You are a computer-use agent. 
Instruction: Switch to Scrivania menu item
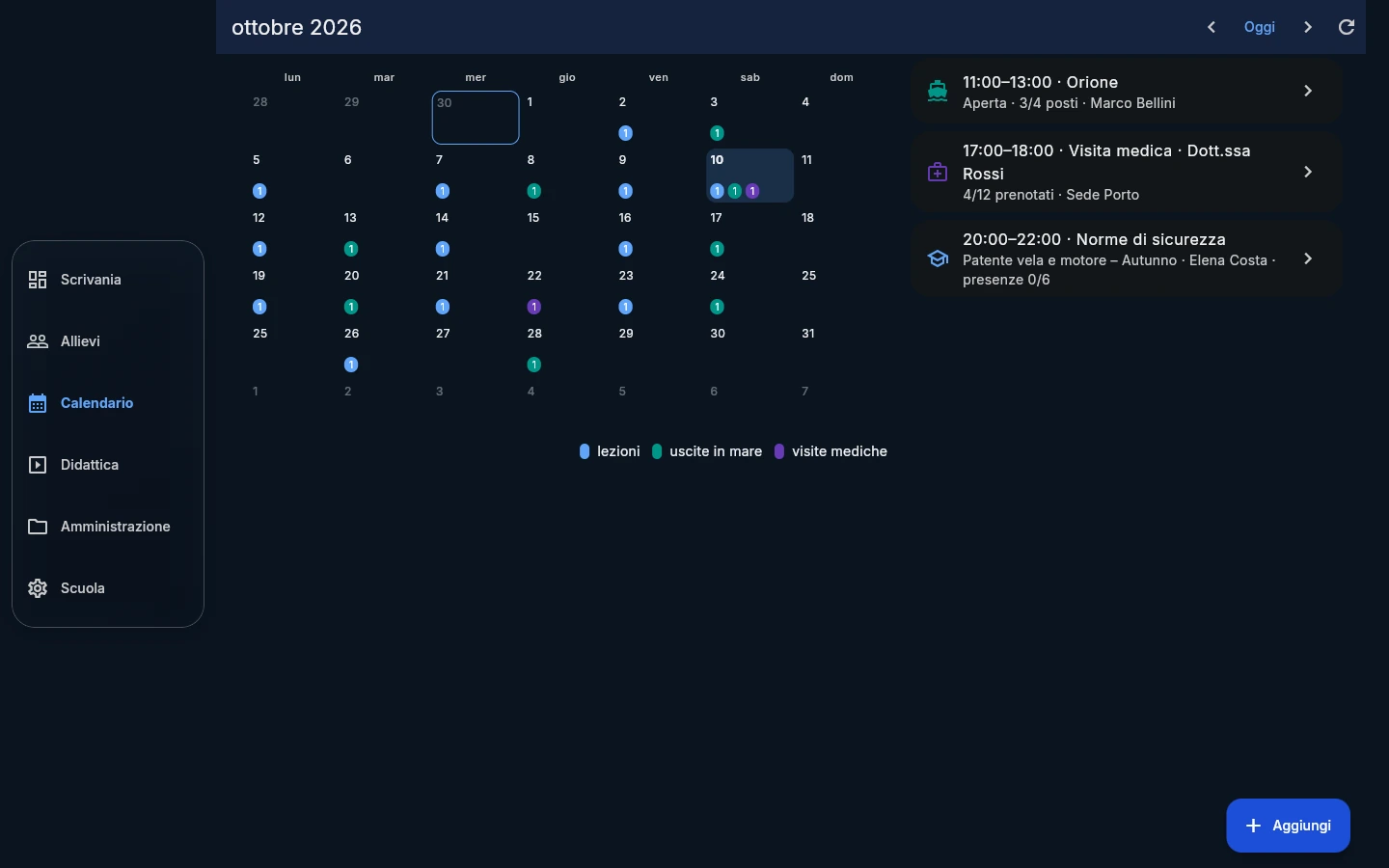click(108, 280)
